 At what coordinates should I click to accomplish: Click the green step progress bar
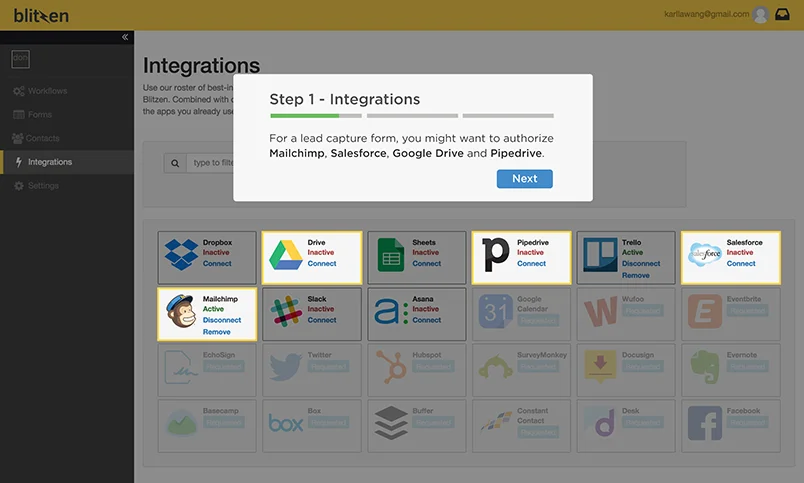click(x=305, y=116)
